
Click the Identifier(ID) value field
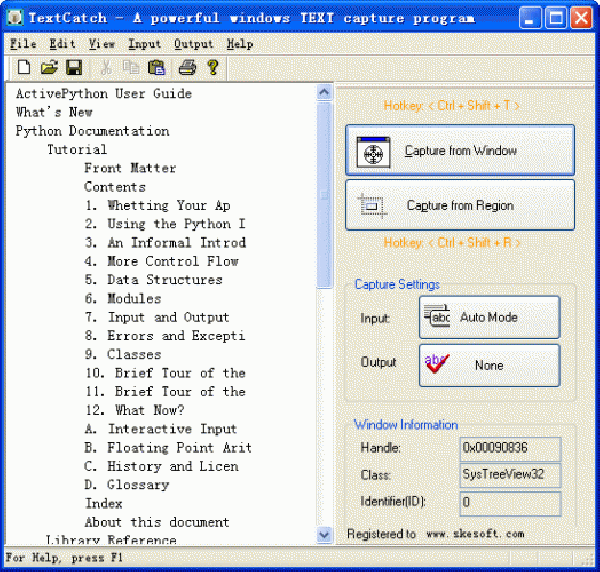click(510, 503)
